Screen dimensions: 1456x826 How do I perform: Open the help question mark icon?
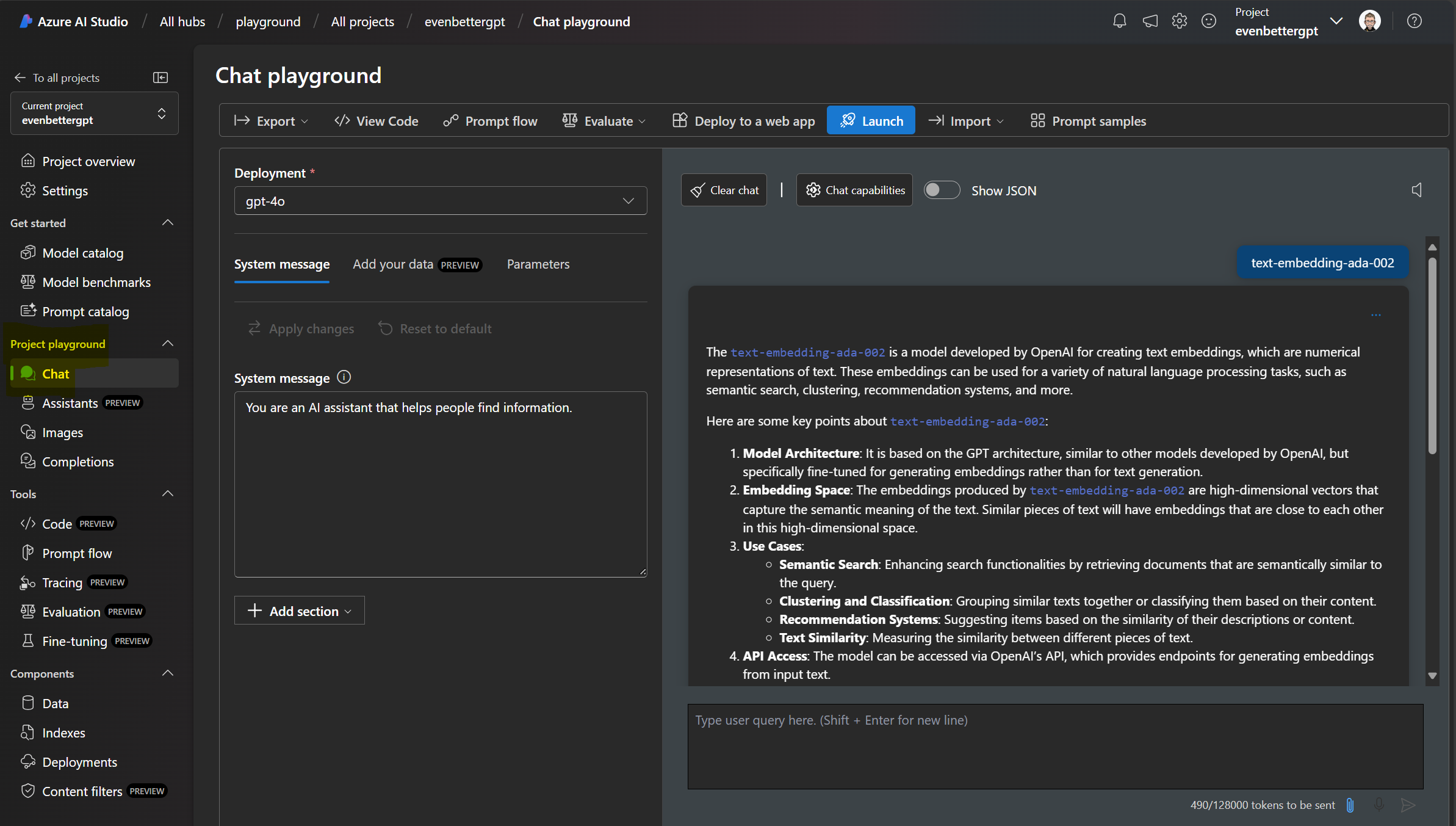(x=1415, y=21)
